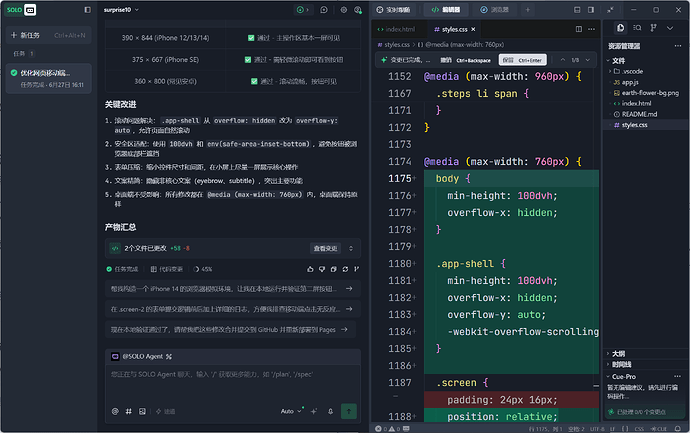Image resolution: width=690 pixels, height=433 pixels.
Task: Open the search icon in the right sidebar
Action: (x=637, y=28)
